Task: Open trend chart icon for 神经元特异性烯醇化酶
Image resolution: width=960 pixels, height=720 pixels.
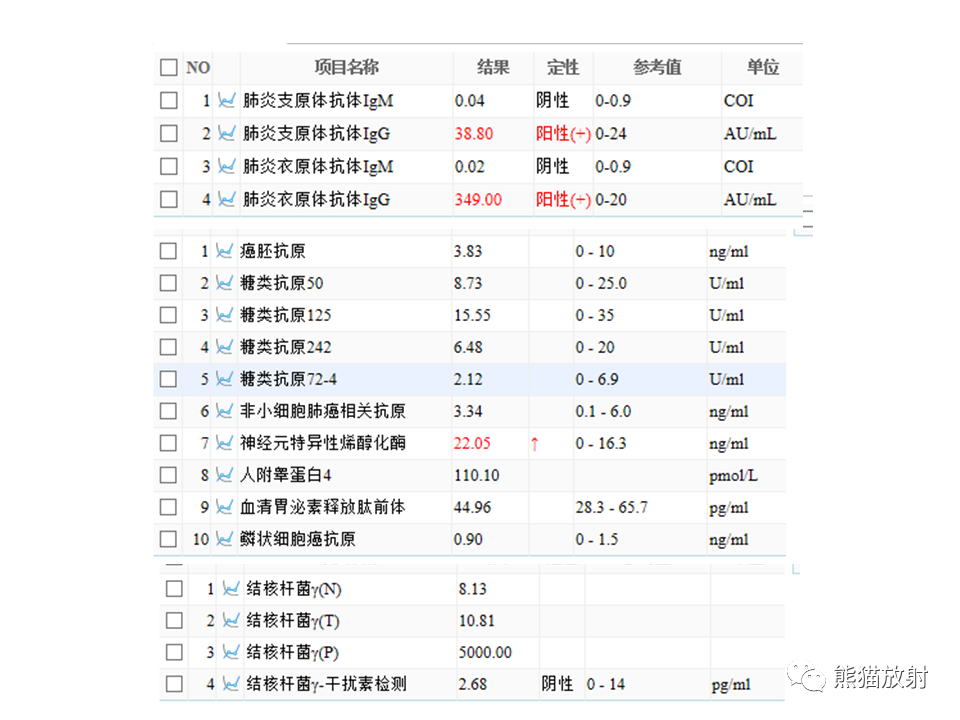Action: (225, 443)
